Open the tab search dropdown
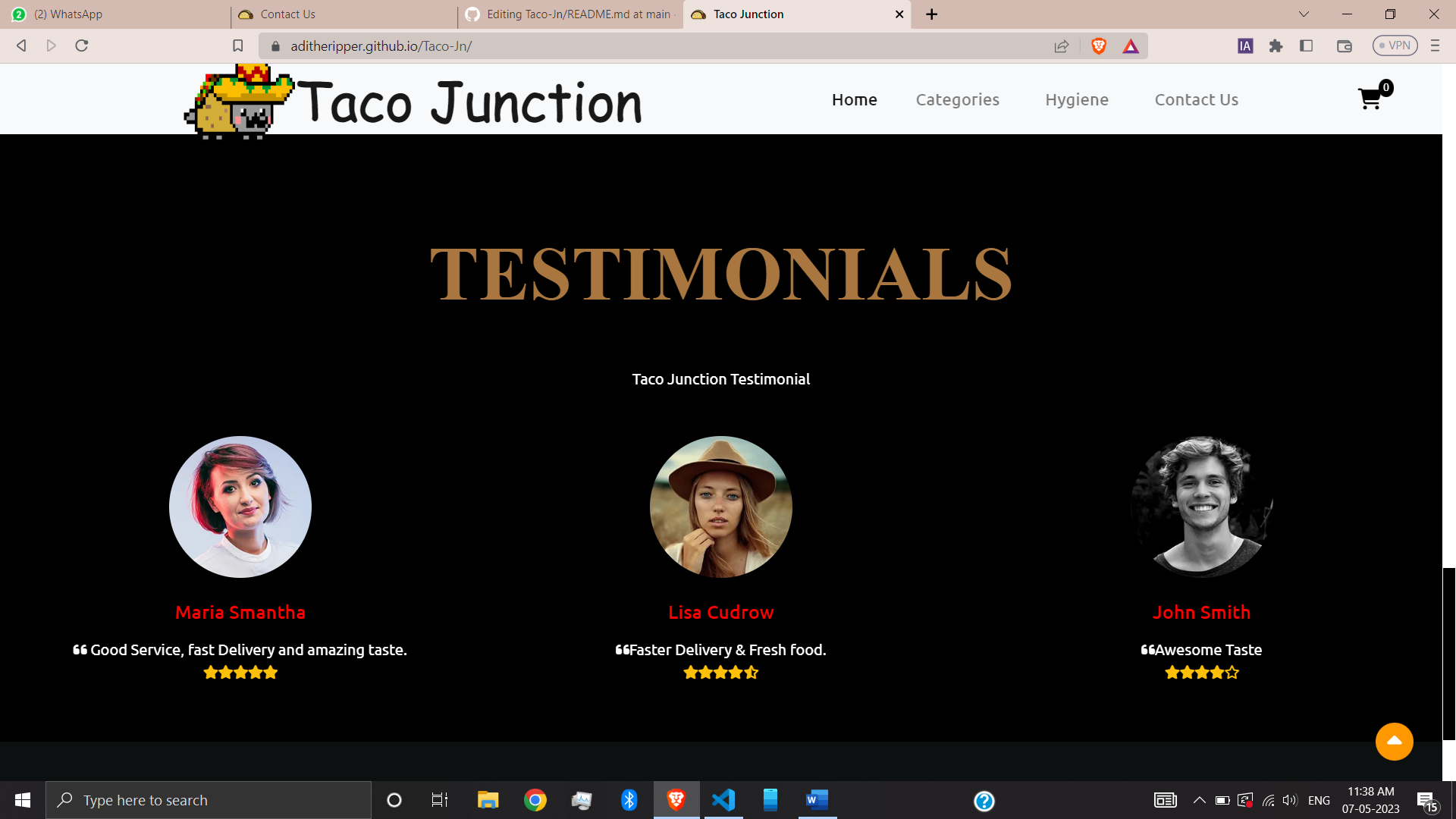This screenshot has height=819, width=1456. click(1303, 14)
